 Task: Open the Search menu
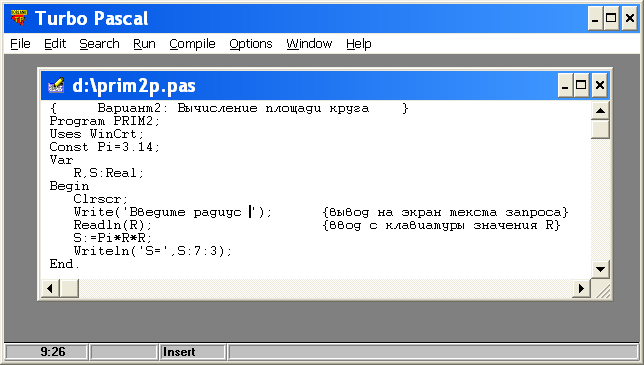point(99,44)
